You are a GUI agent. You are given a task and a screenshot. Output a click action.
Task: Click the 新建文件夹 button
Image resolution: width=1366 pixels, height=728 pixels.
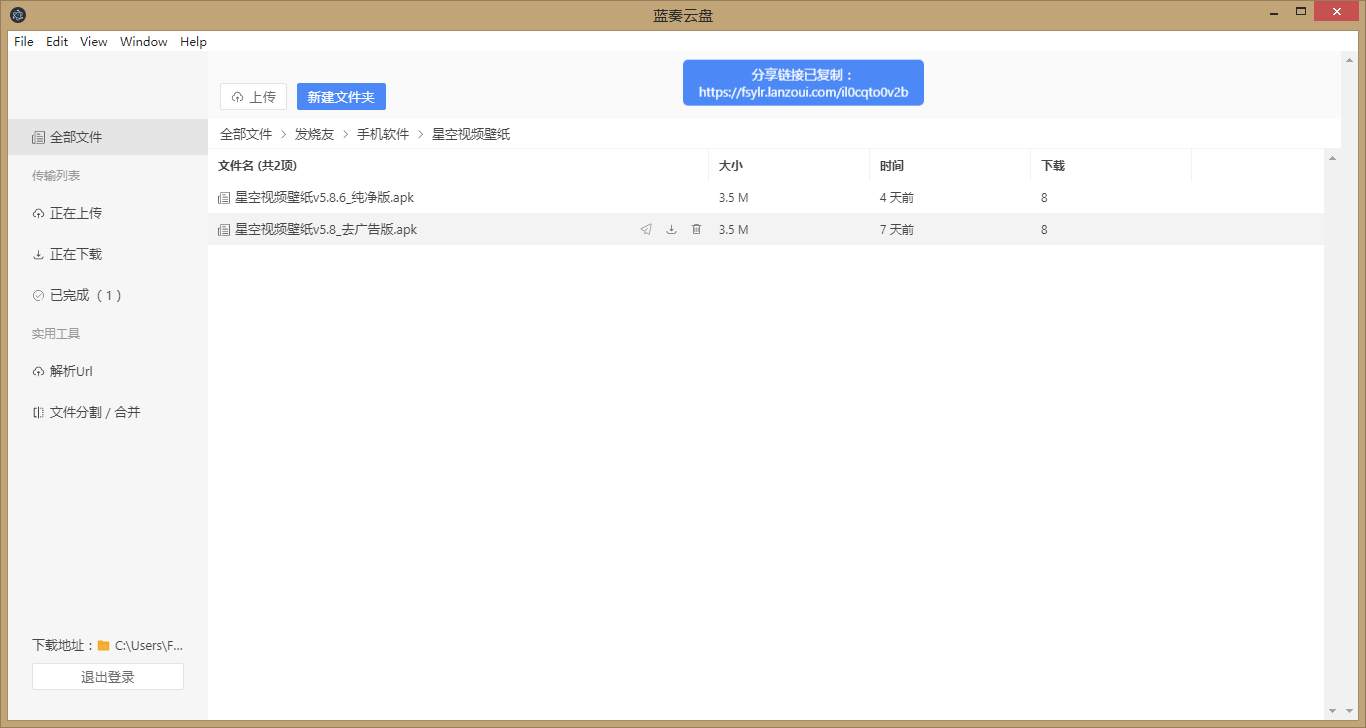[341, 97]
